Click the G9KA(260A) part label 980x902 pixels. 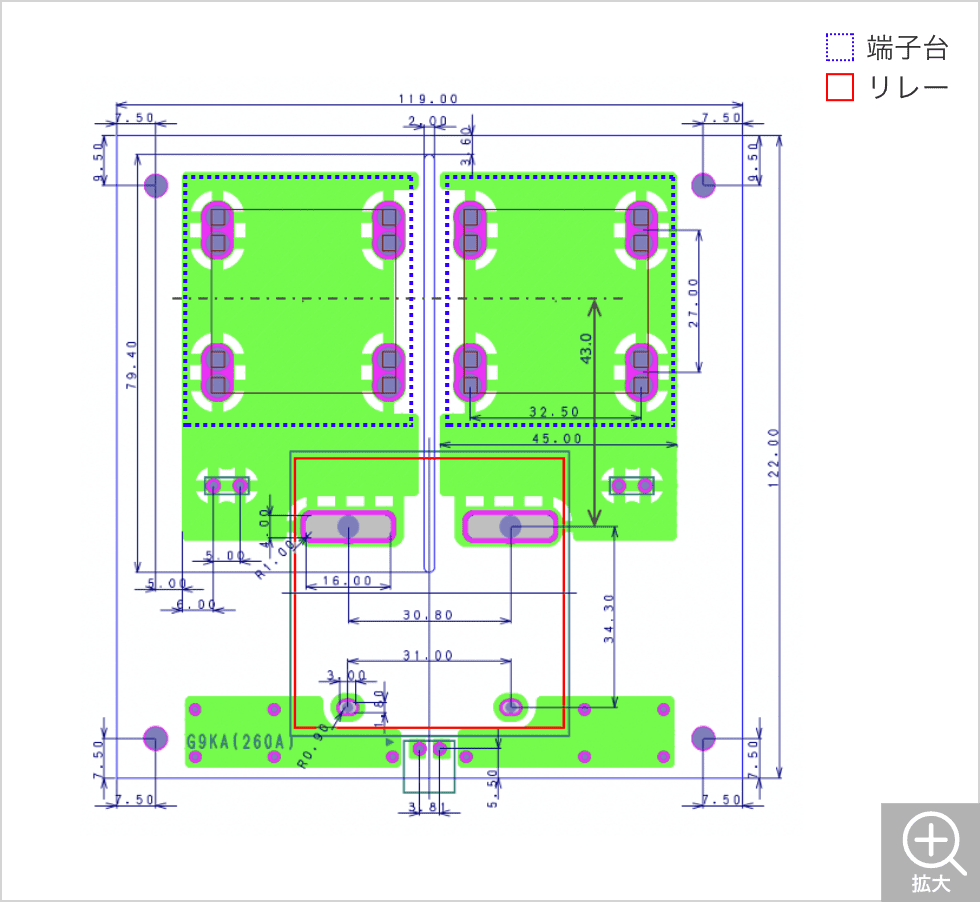click(240, 742)
